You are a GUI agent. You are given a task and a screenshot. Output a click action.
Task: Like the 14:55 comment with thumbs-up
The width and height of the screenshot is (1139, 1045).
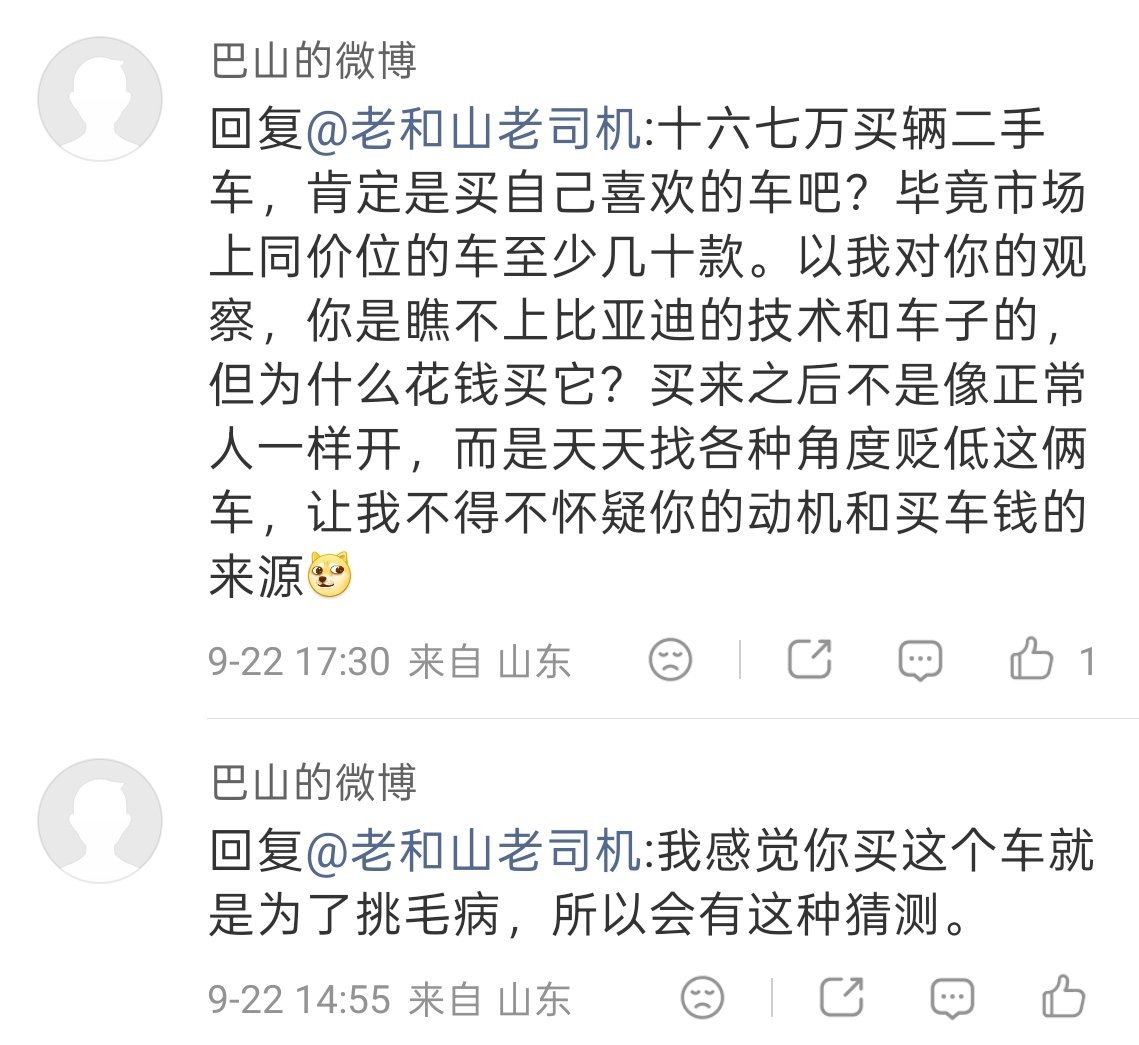[1063, 996]
